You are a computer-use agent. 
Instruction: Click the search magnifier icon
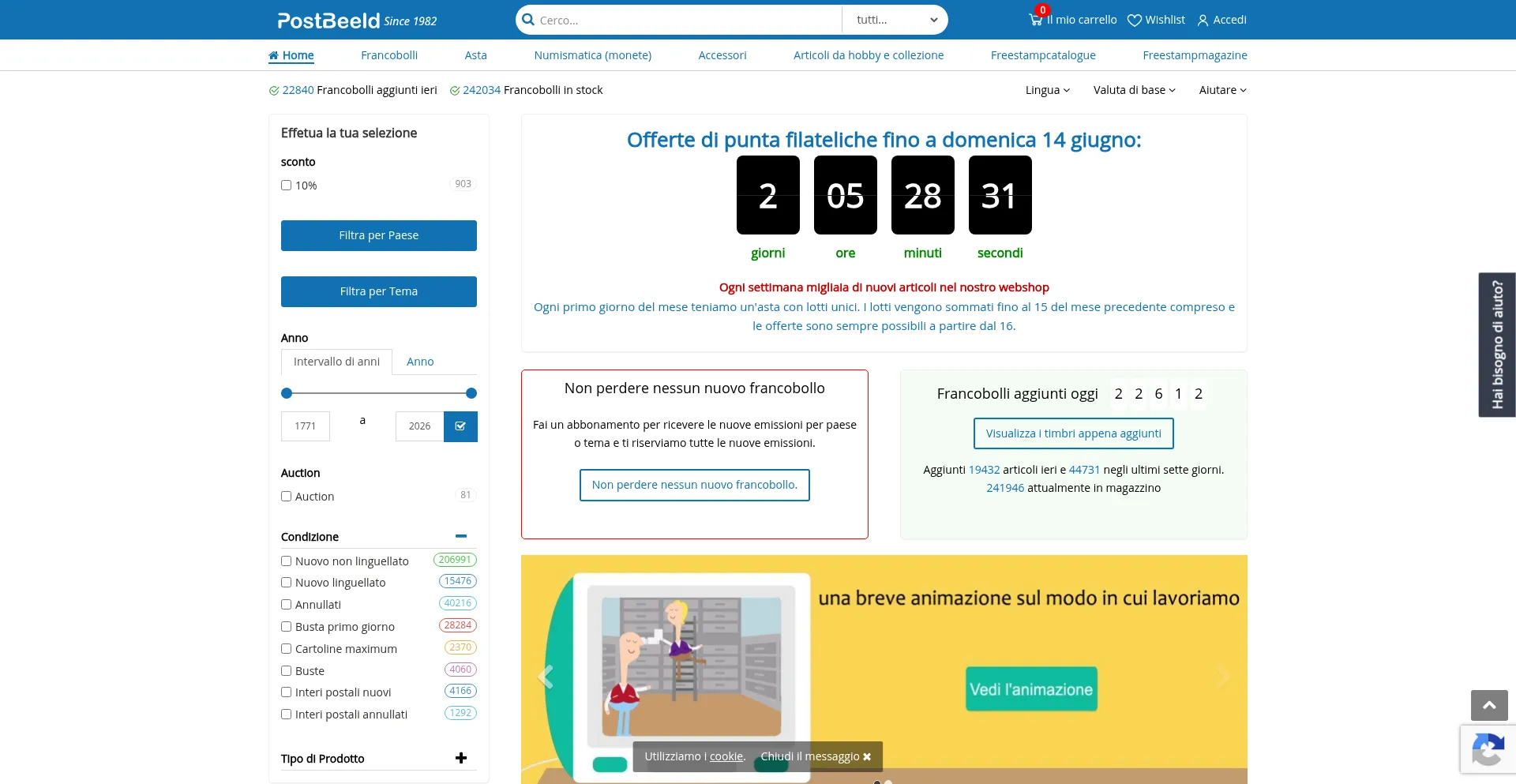528,20
